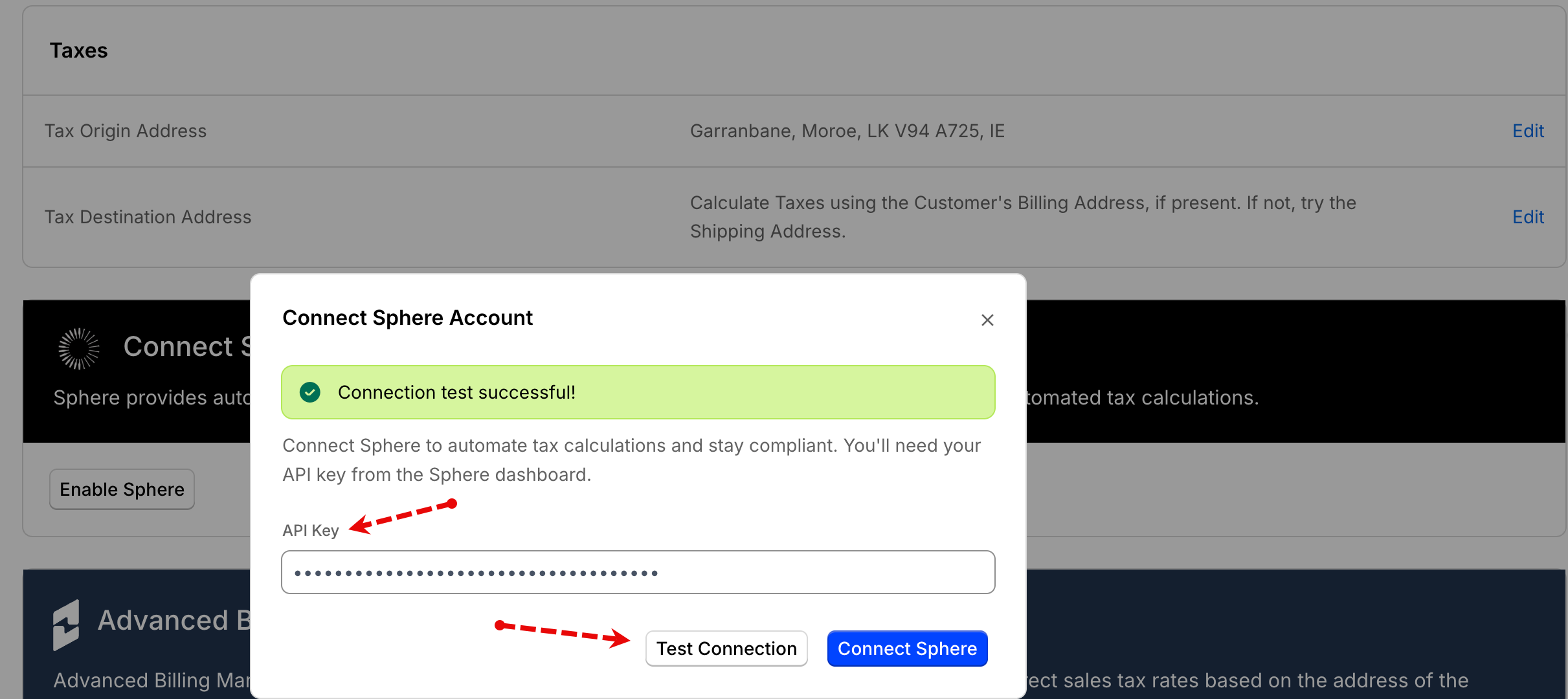The width and height of the screenshot is (1568, 699).
Task: Click the 'Tax Destination Address' label
Action: point(148,217)
